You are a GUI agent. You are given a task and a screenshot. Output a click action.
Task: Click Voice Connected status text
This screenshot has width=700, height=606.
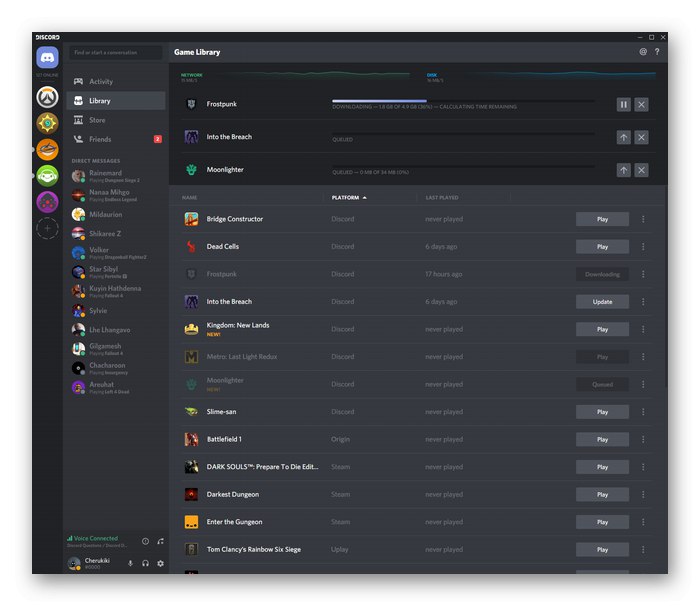coord(96,538)
